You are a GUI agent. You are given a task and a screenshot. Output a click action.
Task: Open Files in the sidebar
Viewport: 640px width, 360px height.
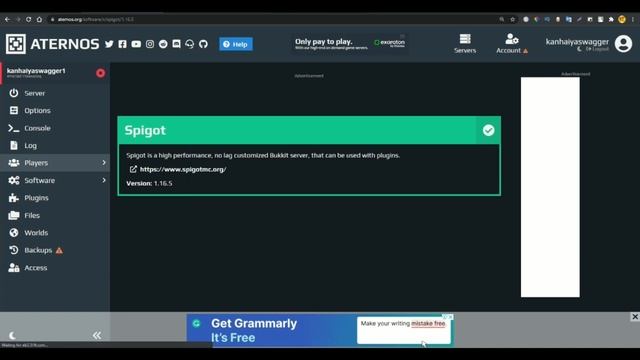[x=55, y=216]
